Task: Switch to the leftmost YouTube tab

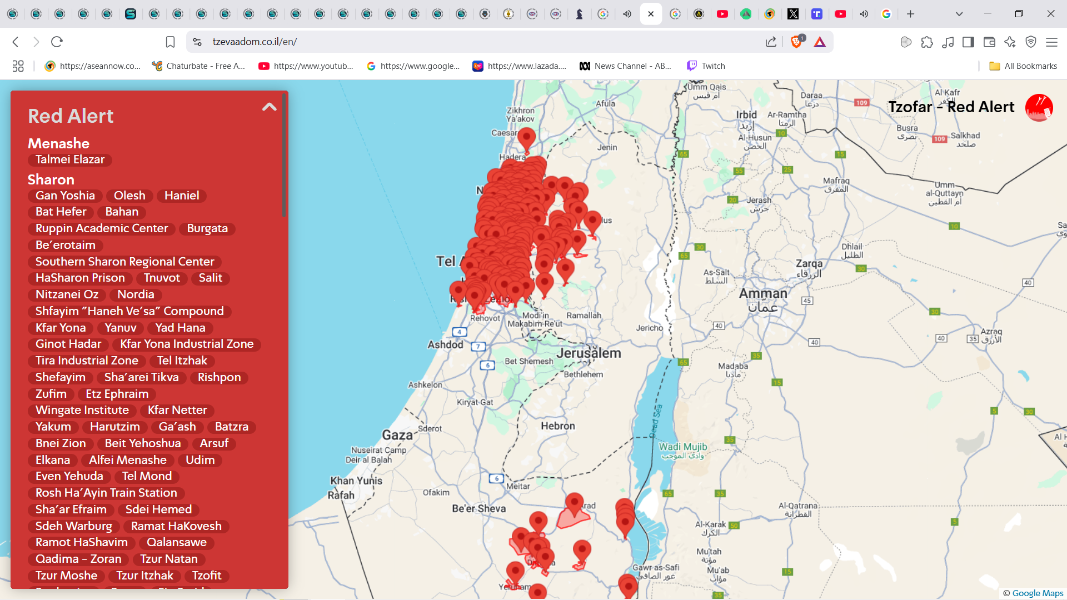Action: (x=722, y=14)
